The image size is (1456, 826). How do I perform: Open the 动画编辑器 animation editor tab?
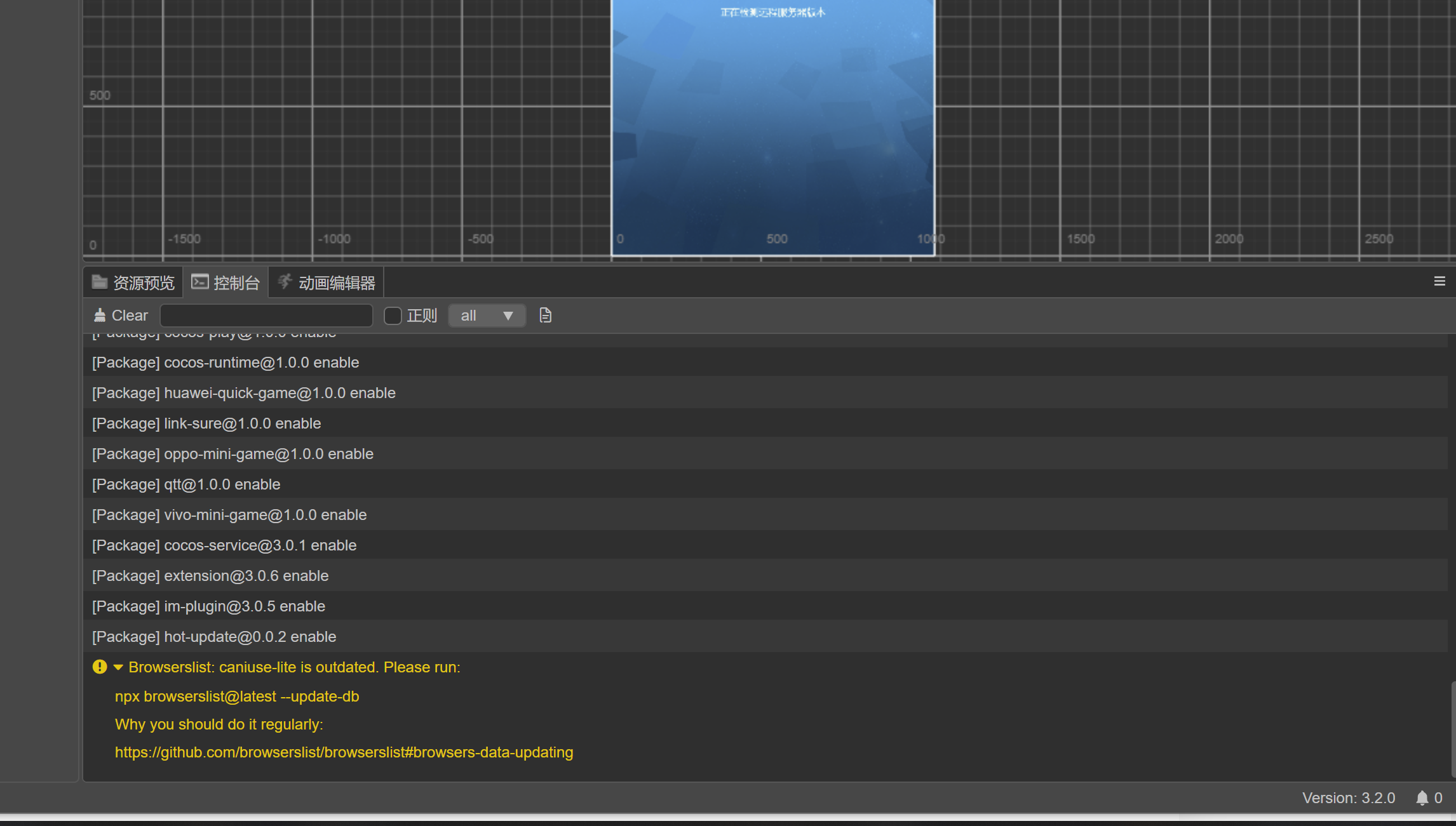click(327, 283)
